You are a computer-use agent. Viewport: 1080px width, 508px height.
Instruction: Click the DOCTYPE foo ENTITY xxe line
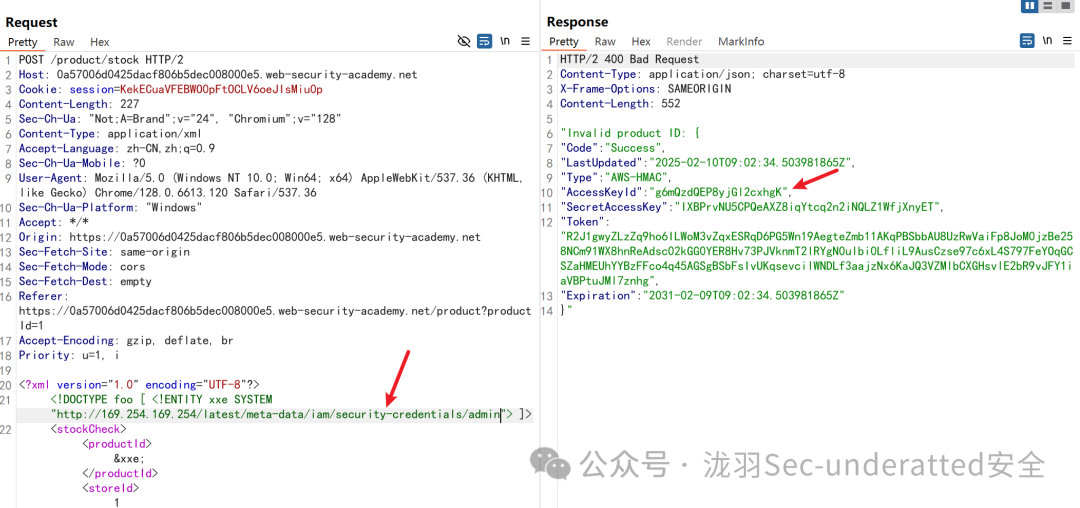pos(162,400)
